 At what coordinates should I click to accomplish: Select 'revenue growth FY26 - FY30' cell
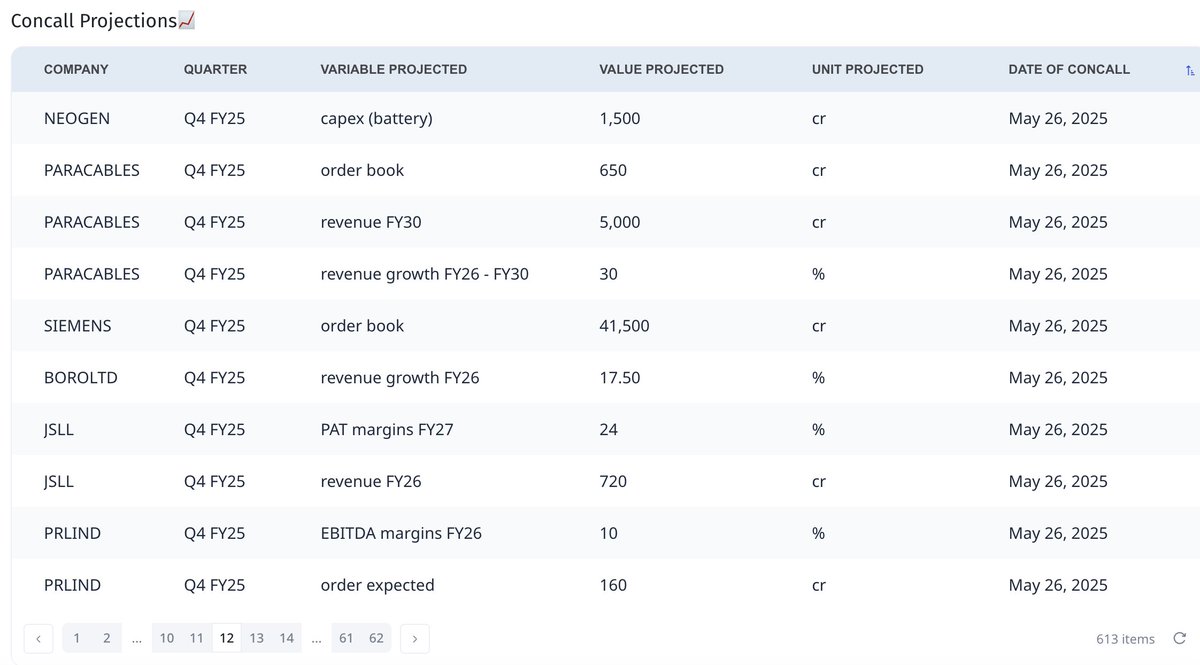tap(424, 274)
